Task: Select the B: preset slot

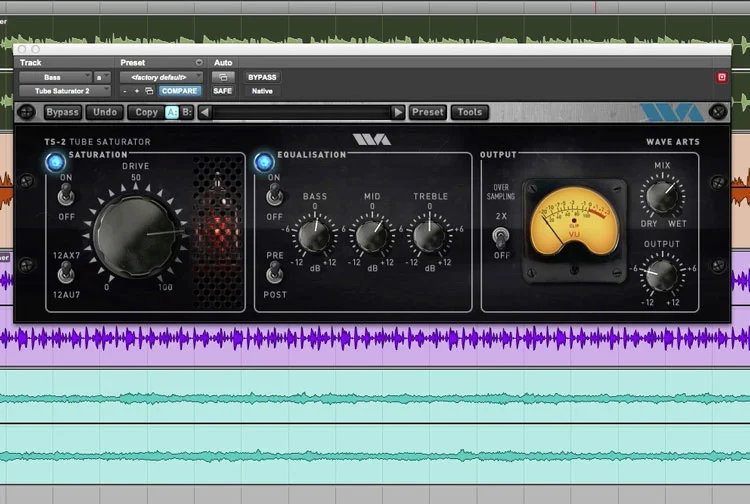Action: pos(187,112)
